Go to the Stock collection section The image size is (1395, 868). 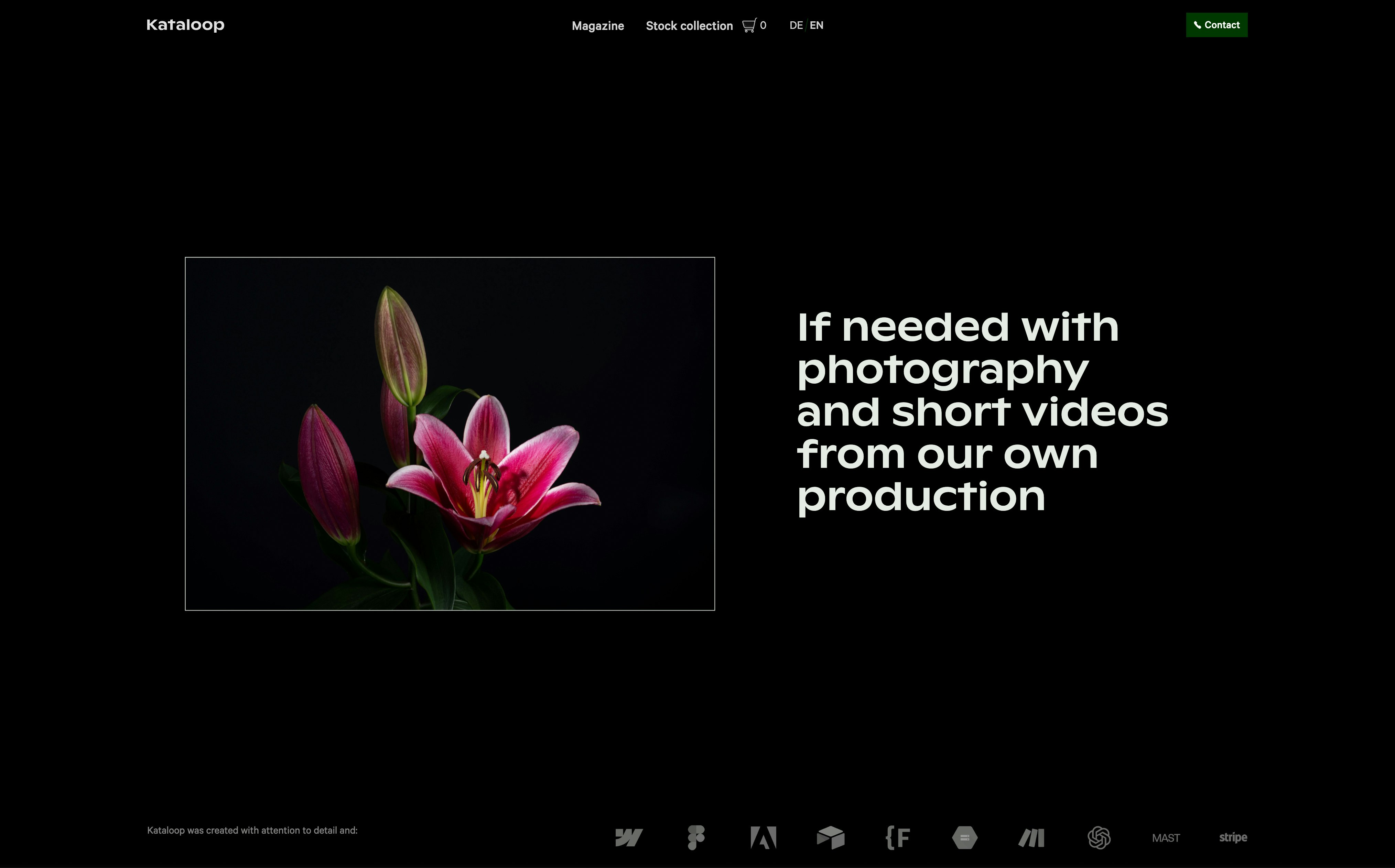[x=689, y=26]
